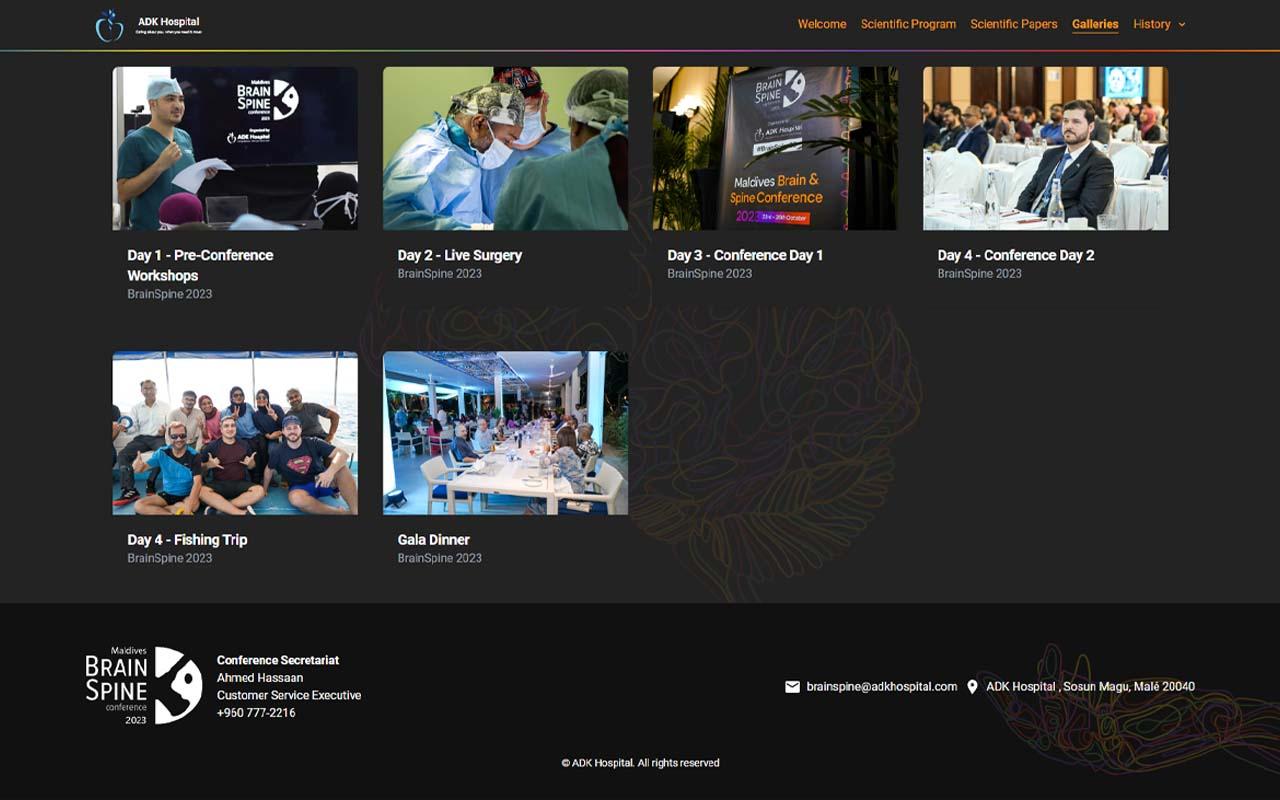This screenshot has width=1280, height=800.
Task: Click BrainSpine 2023 under Pre-Conference Workshops
Action: click(170, 294)
